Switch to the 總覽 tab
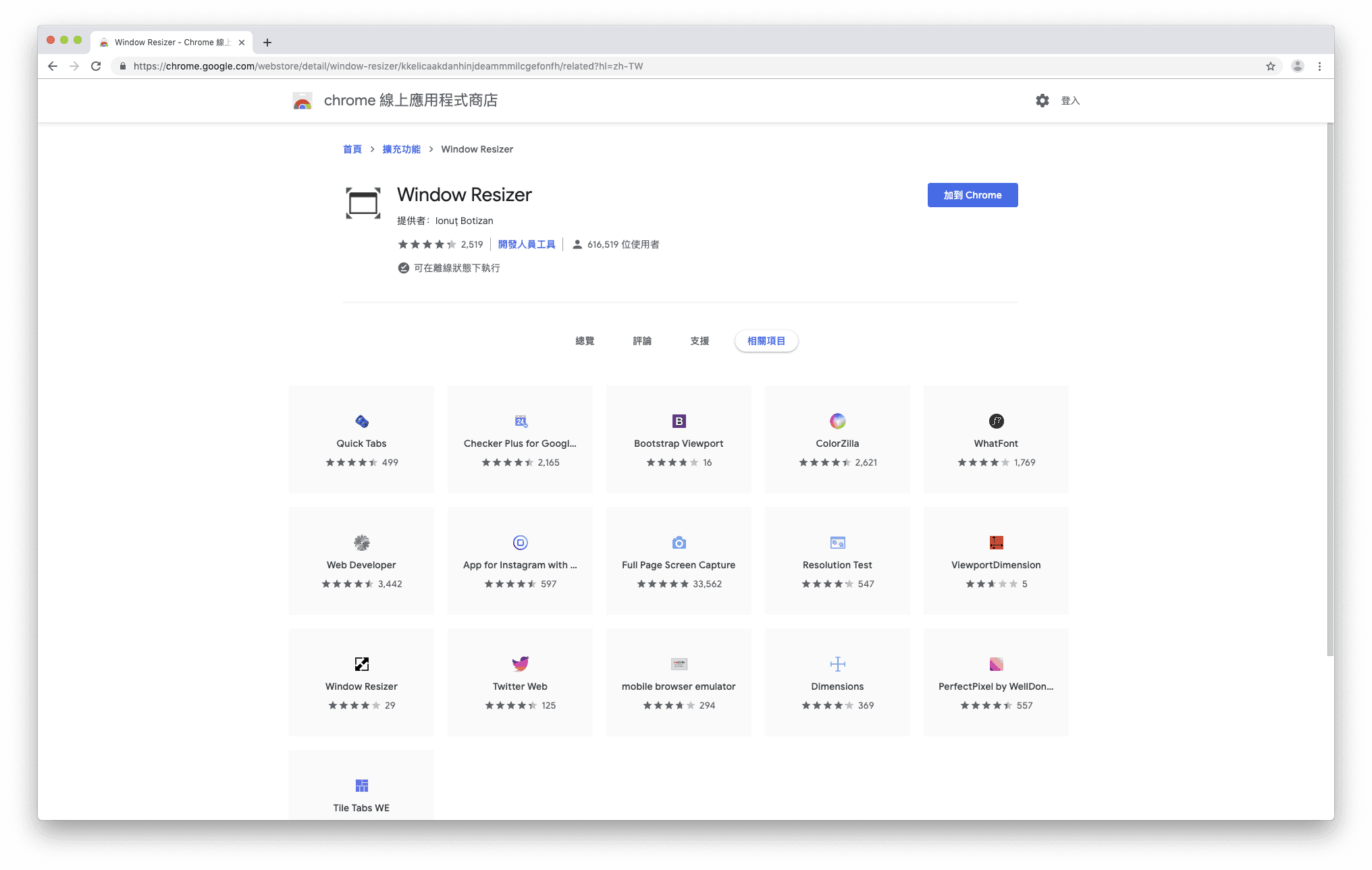Image resolution: width=1372 pixels, height=870 pixels. [x=585, y=341]
